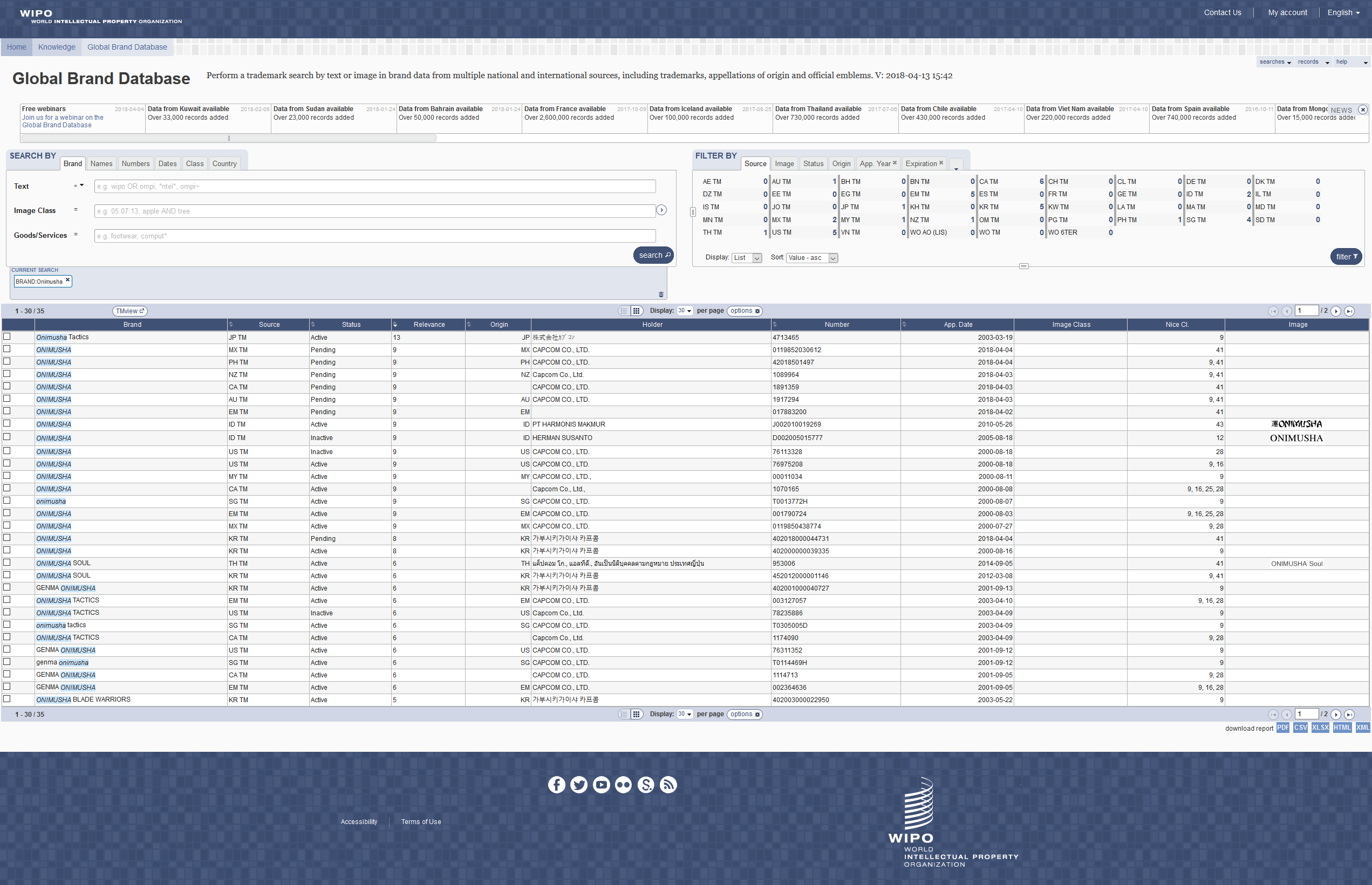Switch top results to list view icon
Viewport: 1372px width, 885px height.
click(x=624, y=311)
